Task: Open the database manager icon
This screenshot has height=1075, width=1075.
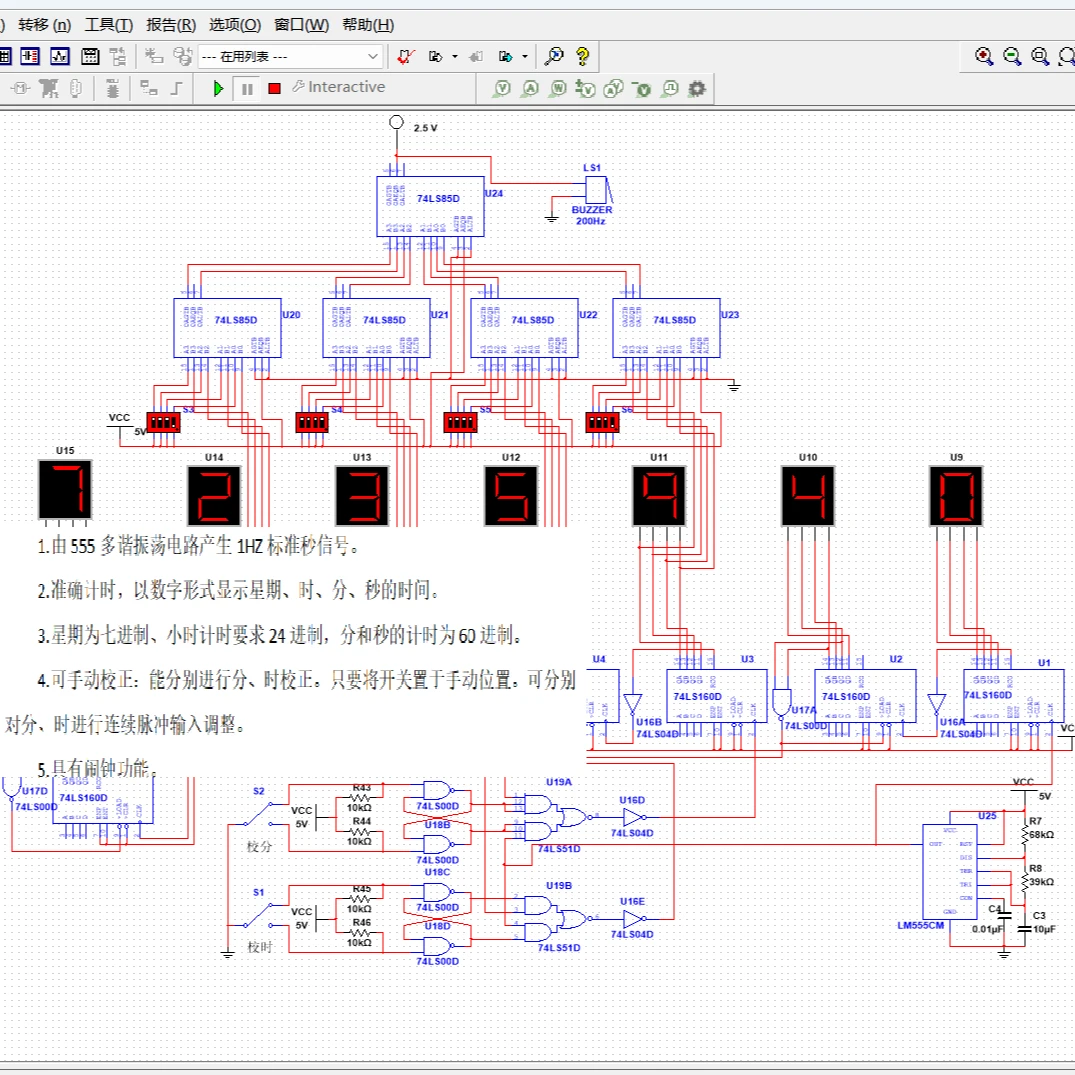Action: (182, 56)
